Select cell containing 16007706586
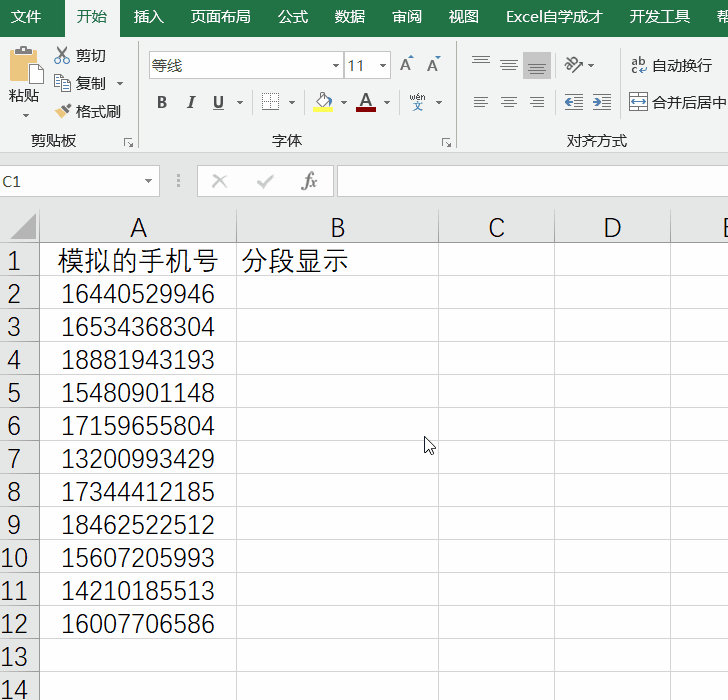This screenshot has height=700, width=728. pos(138,622)
